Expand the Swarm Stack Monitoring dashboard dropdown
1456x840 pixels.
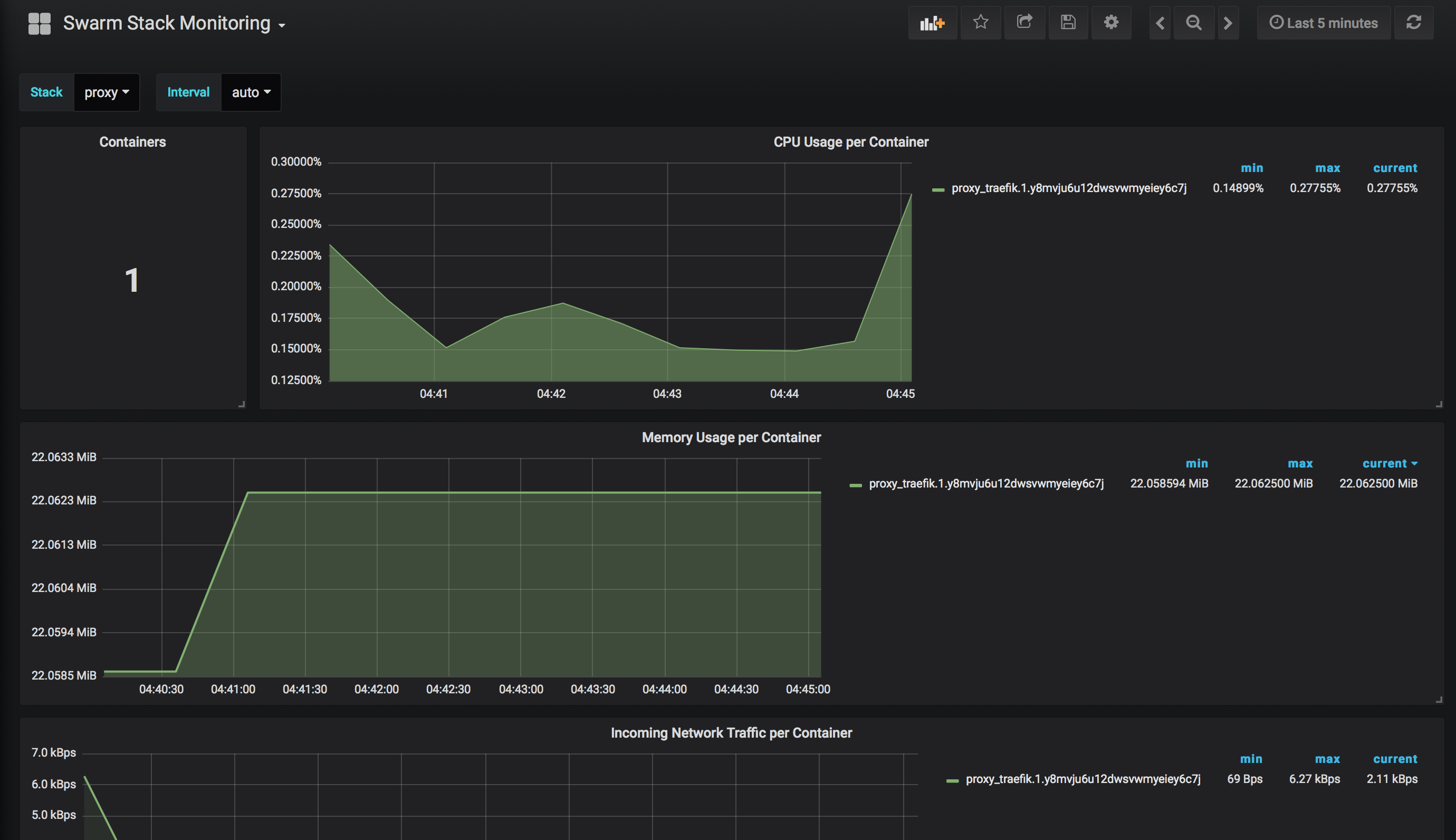(x=174, y=24)
